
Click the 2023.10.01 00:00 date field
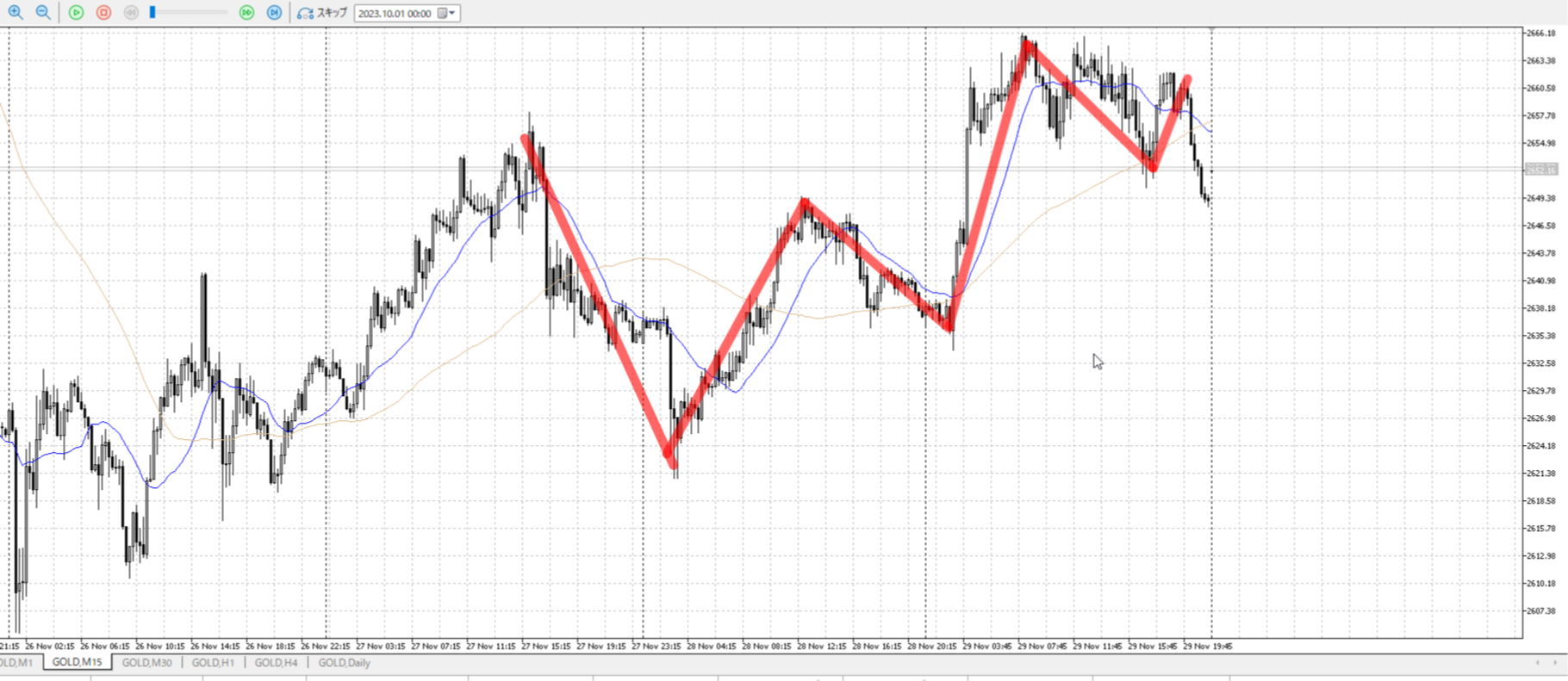click(395, 14)
